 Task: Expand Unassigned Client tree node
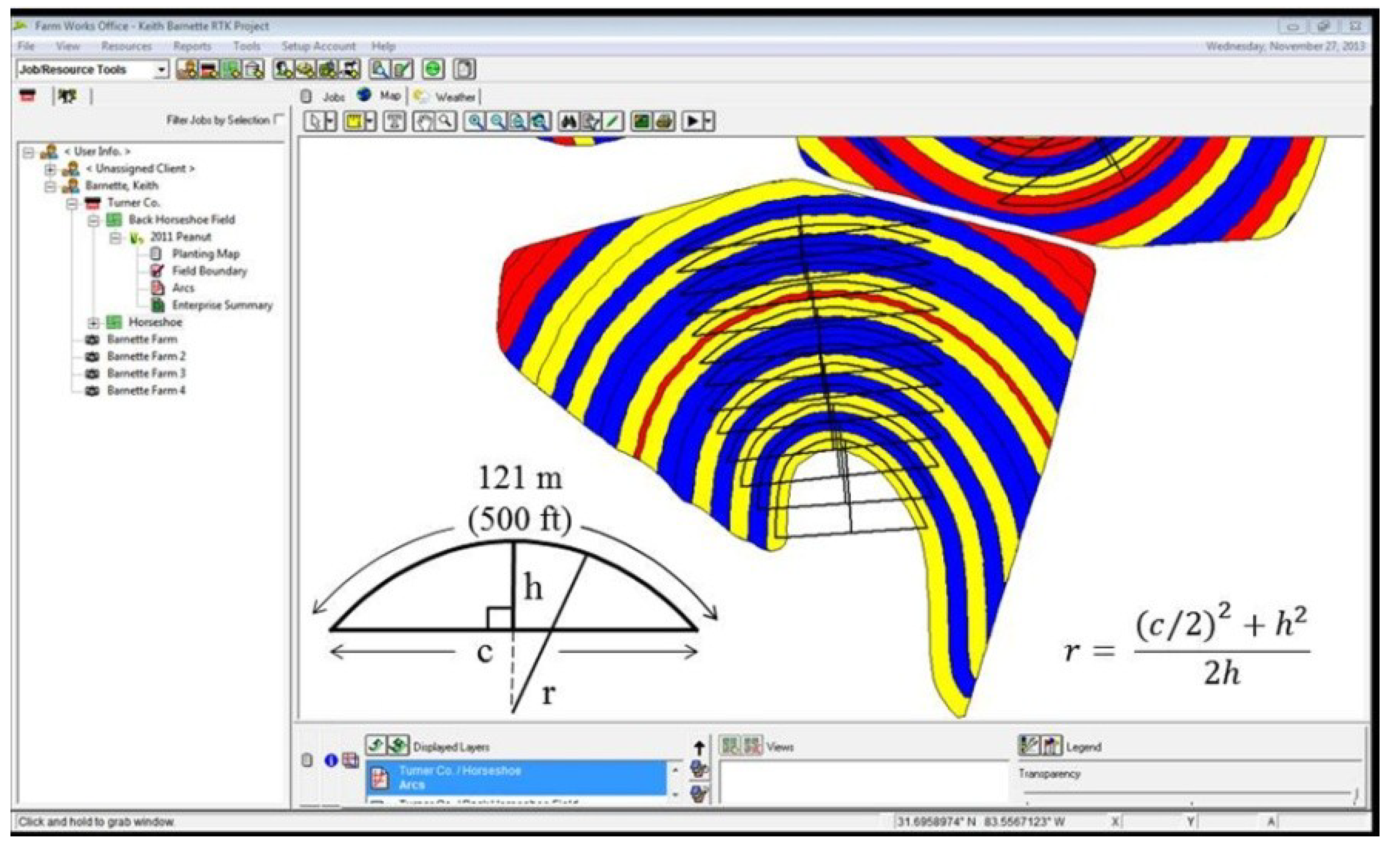coord(50,169)
